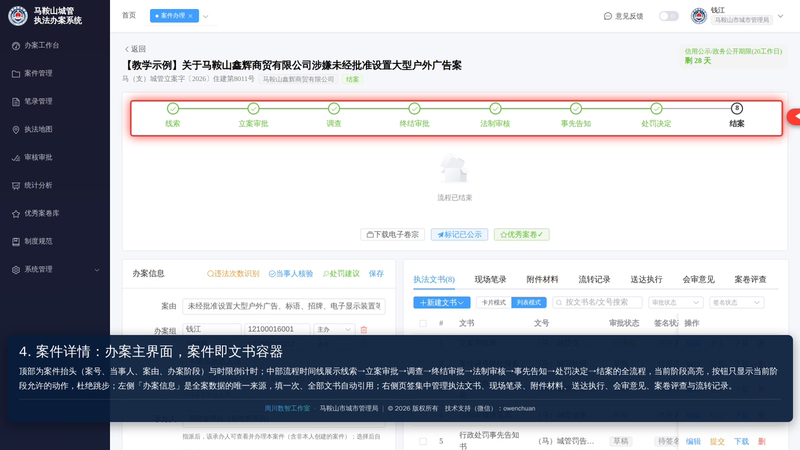This screenshot has height=450, width=800.
Task: Click 编辑 for row 5 document
Action: tap(693, 441)
